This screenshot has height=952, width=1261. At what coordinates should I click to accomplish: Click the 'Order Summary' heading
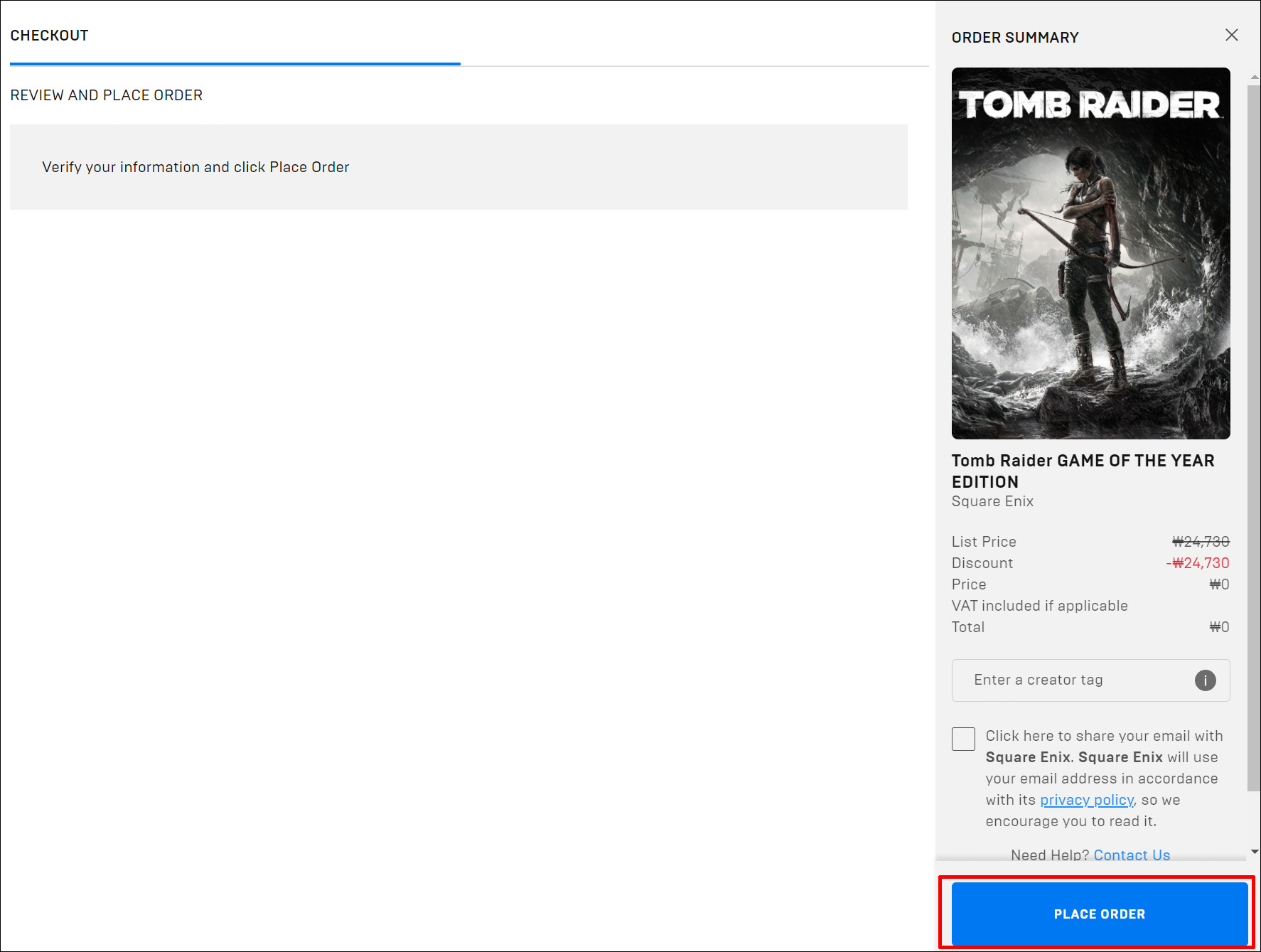(1015, 38)
